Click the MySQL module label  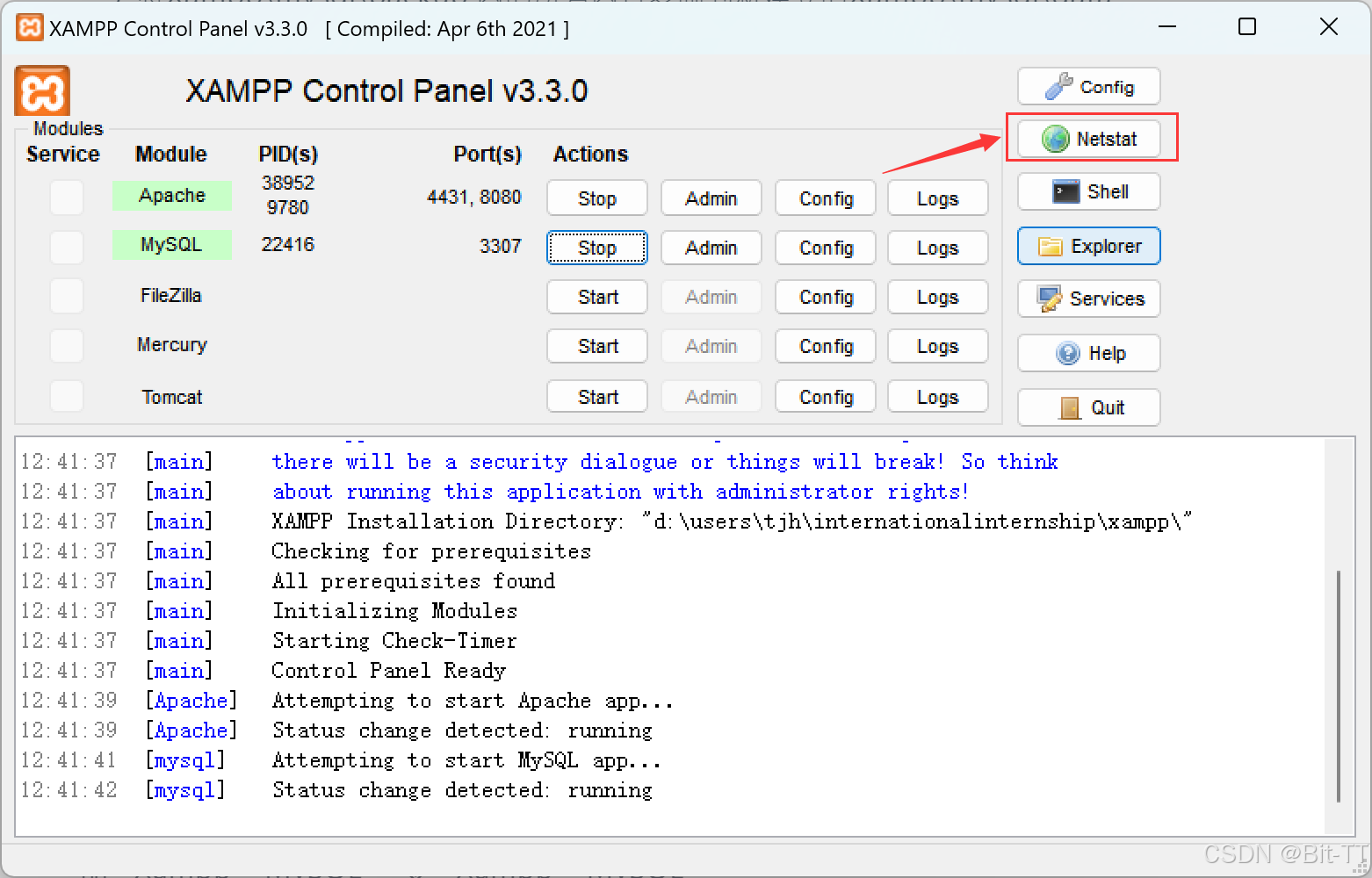click(x=172, y=244)
